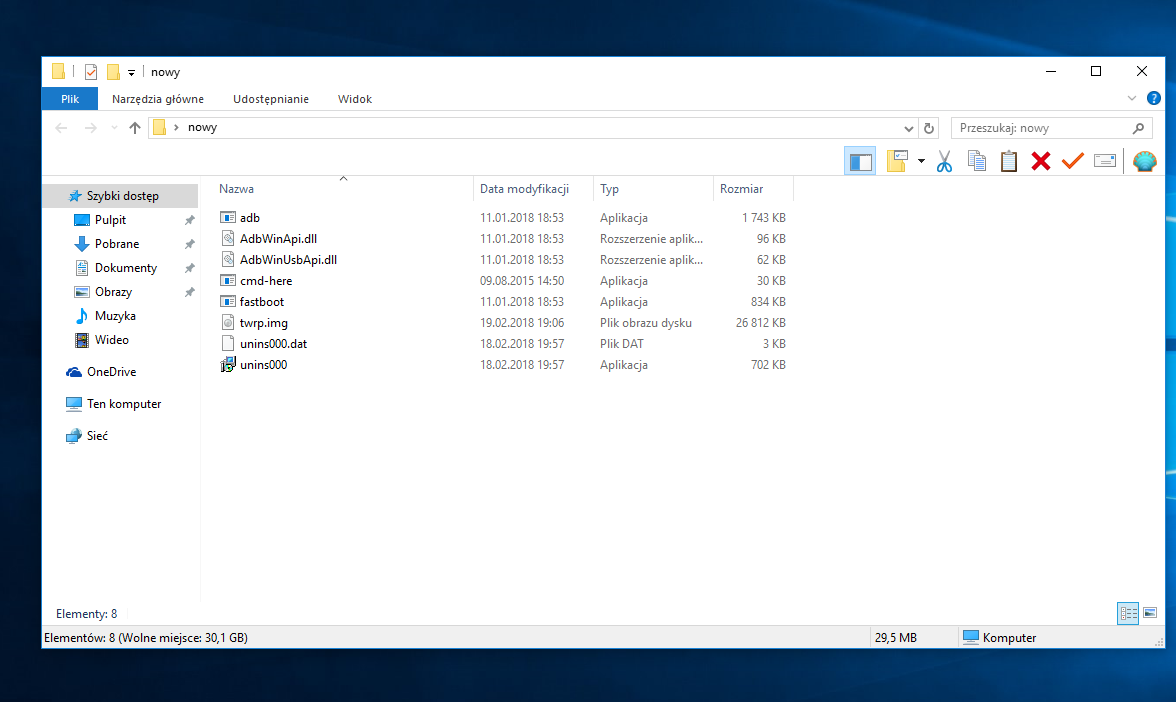This screenshot has width=1176, height=702.
Task: Open the Widok ribbon tab
Action: (355, 99)
